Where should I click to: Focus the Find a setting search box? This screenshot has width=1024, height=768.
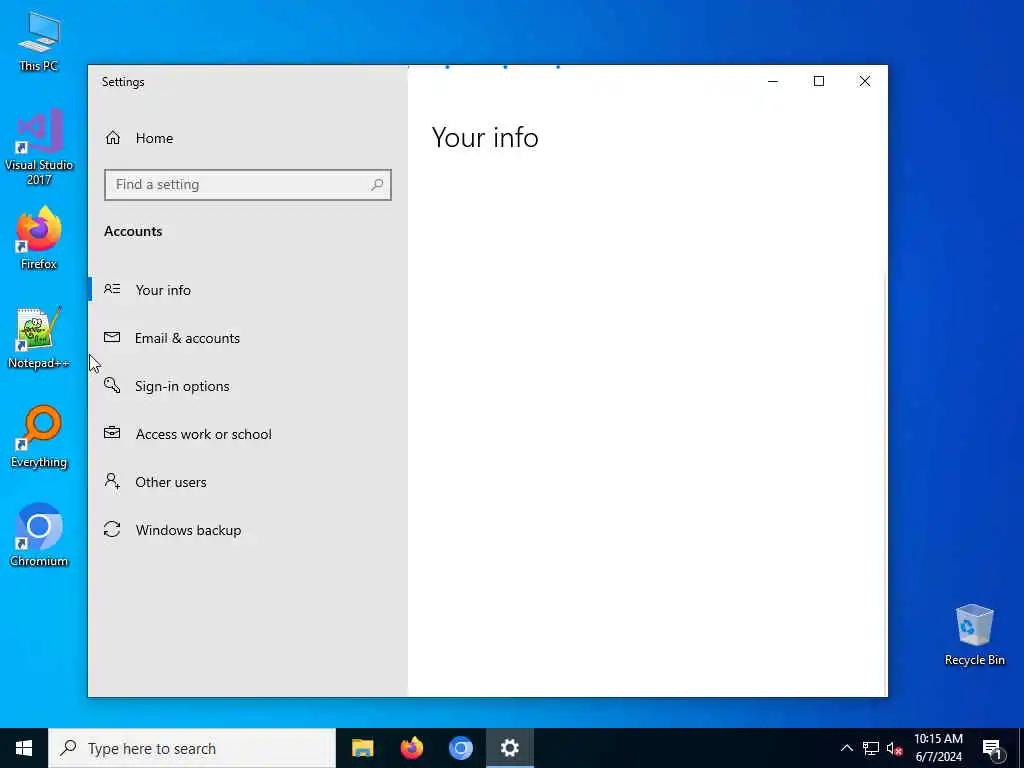[248, 185]
